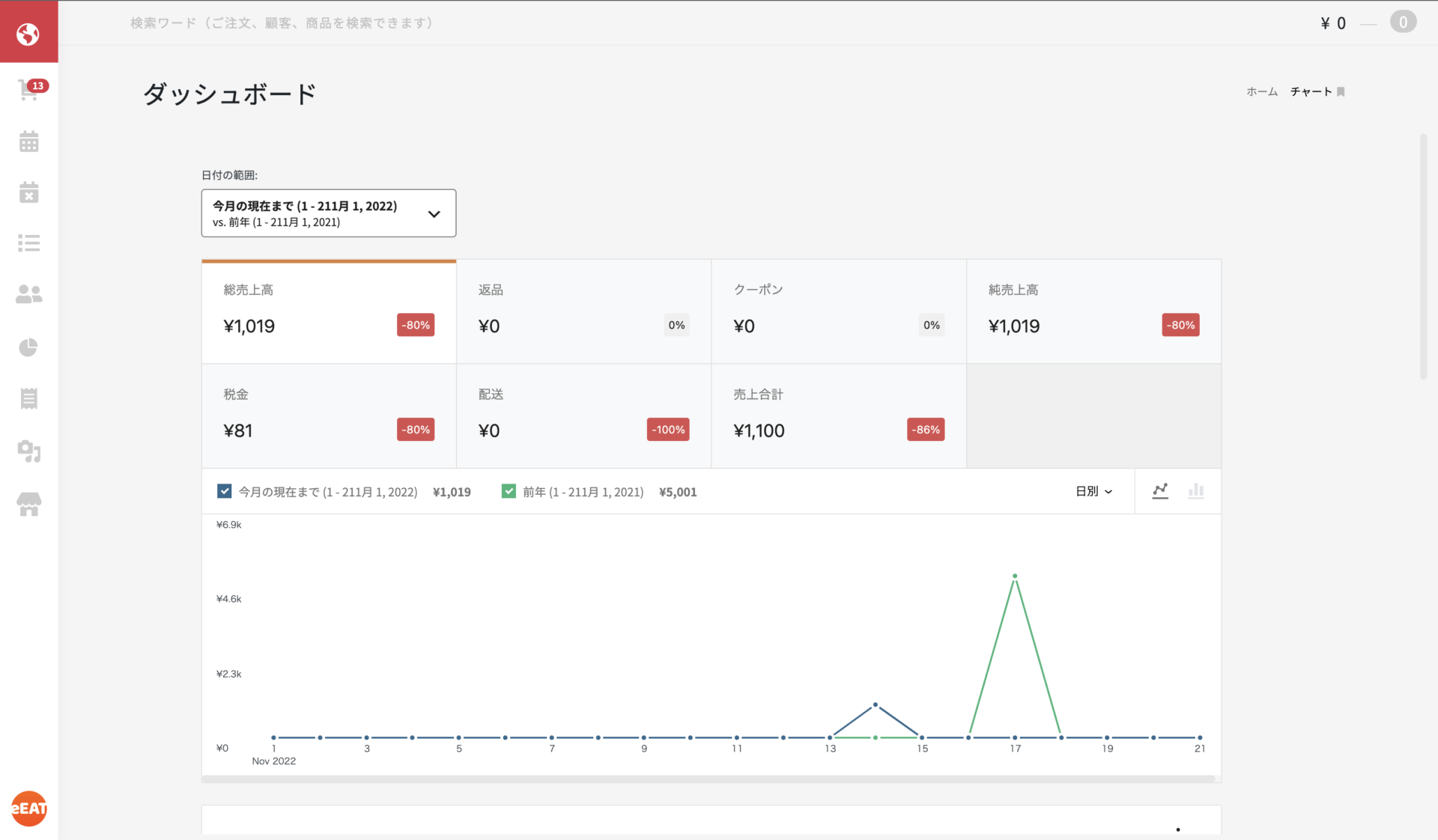
Task: Switch to line chart view
Action: pos(1160,491)
